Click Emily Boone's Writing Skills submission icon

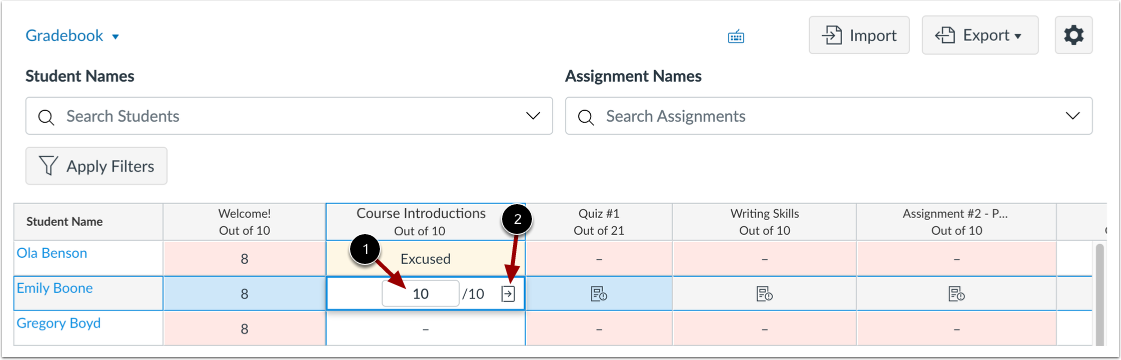[764, 294]
